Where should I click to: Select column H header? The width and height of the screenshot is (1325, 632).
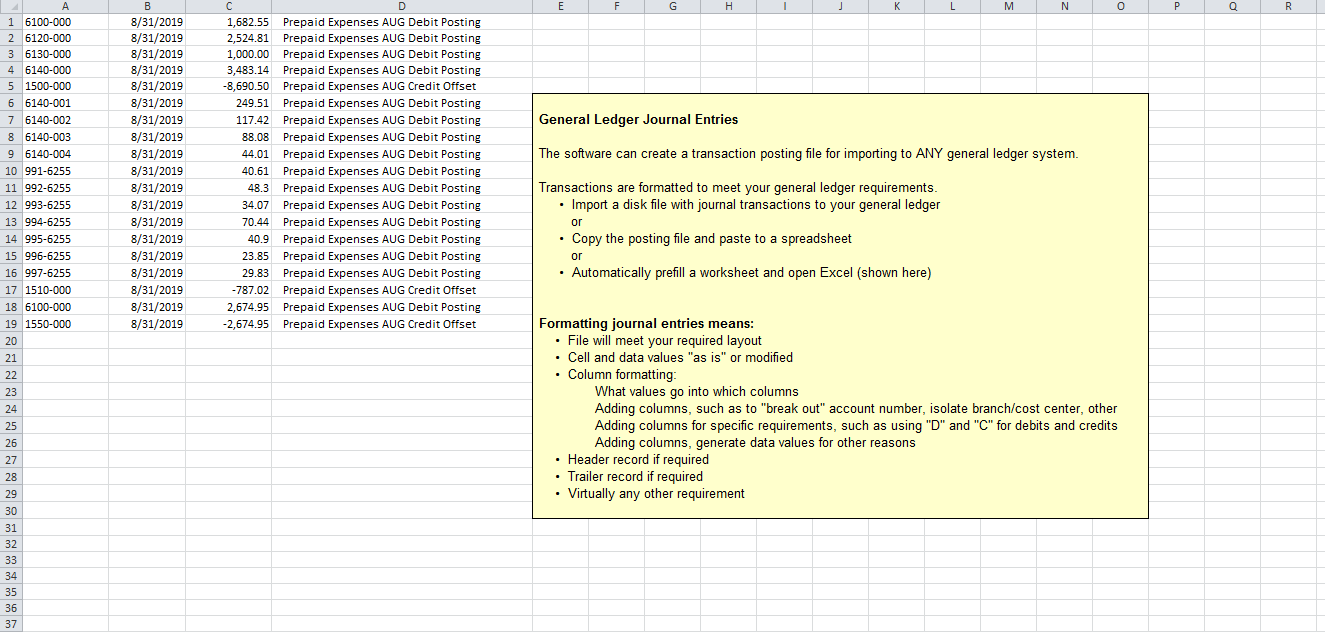[727, 6]
